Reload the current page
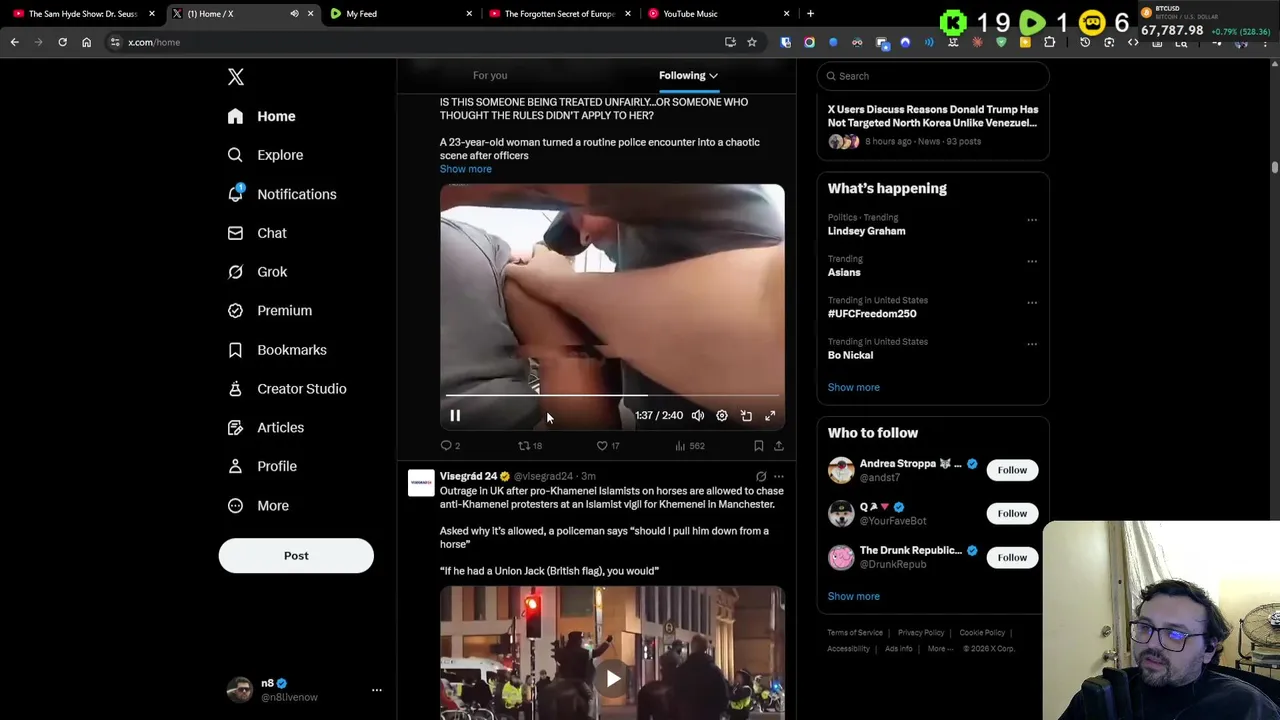Screen dimensions: 1280x720 pyautogui.click(x=62, y=42)
